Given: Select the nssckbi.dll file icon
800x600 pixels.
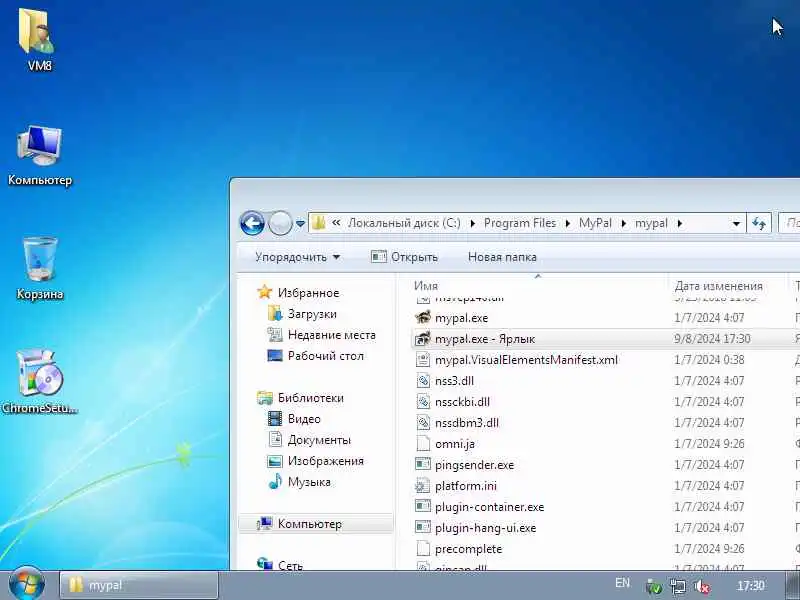Looking at the screenshot, I should pyautogui.click(x=423, y=402).
